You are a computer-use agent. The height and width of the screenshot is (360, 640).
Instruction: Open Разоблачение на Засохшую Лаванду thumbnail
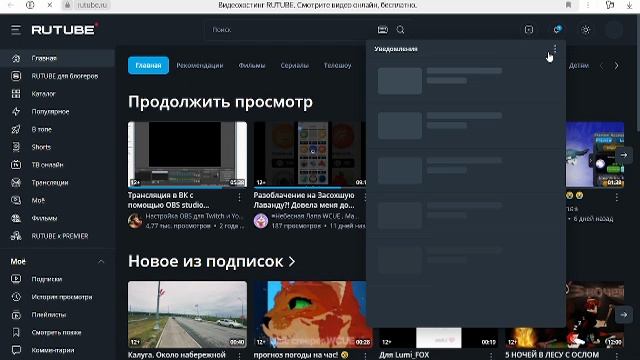pos(310,154)
